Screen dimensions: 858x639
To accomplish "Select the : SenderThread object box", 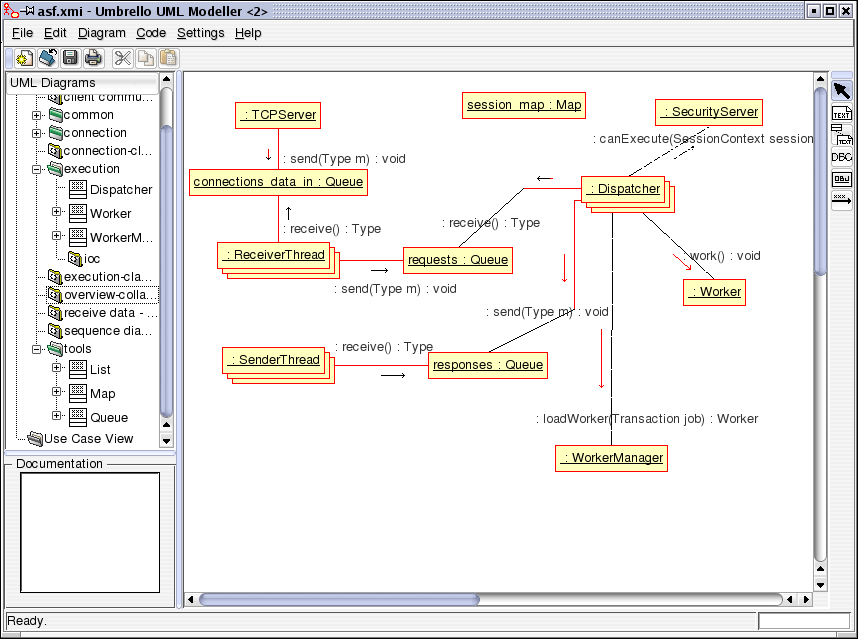I will [x=274, y=360].
